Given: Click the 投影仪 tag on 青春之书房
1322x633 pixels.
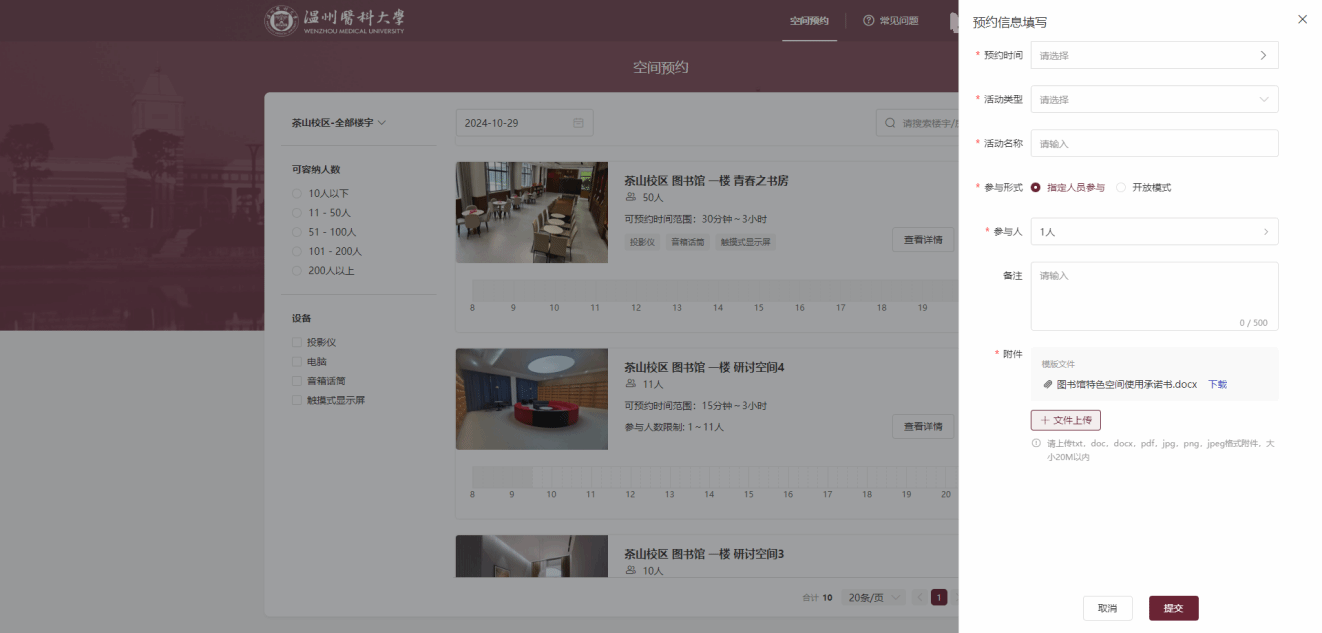Looking at the screenshot, I should [642, 242].
